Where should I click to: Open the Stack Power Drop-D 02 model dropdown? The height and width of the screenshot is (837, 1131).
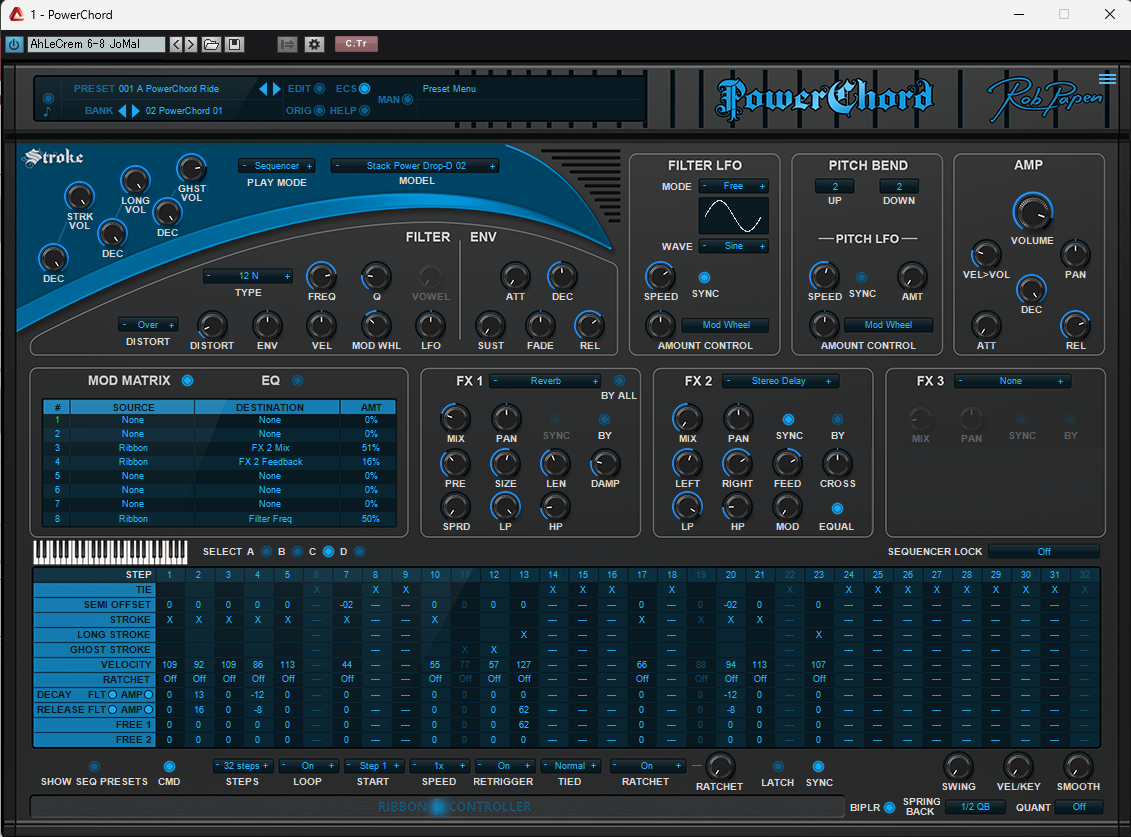[415, 166]
